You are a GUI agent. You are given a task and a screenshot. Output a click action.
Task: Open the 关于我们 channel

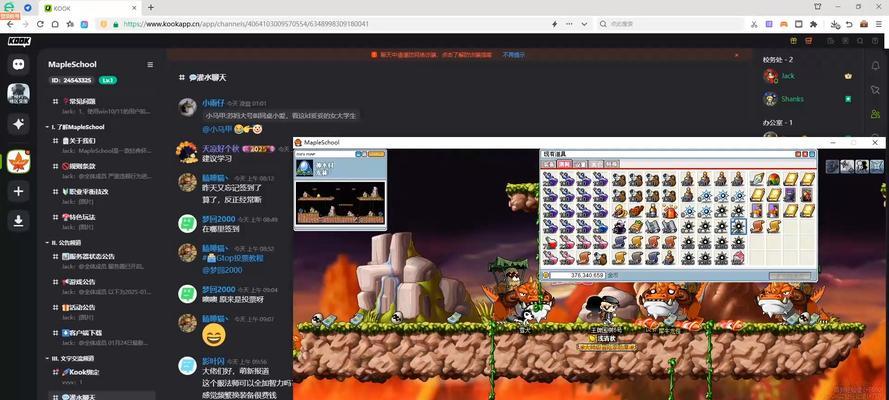click(x=101, y=145)
